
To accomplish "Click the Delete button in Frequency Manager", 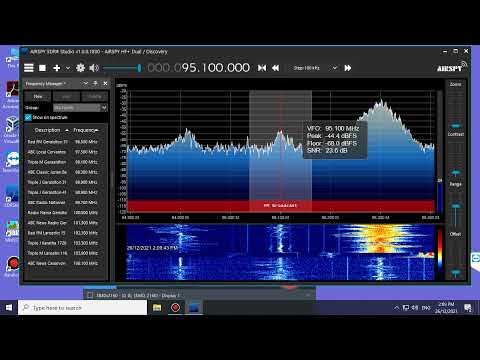I will click(94, 96).
